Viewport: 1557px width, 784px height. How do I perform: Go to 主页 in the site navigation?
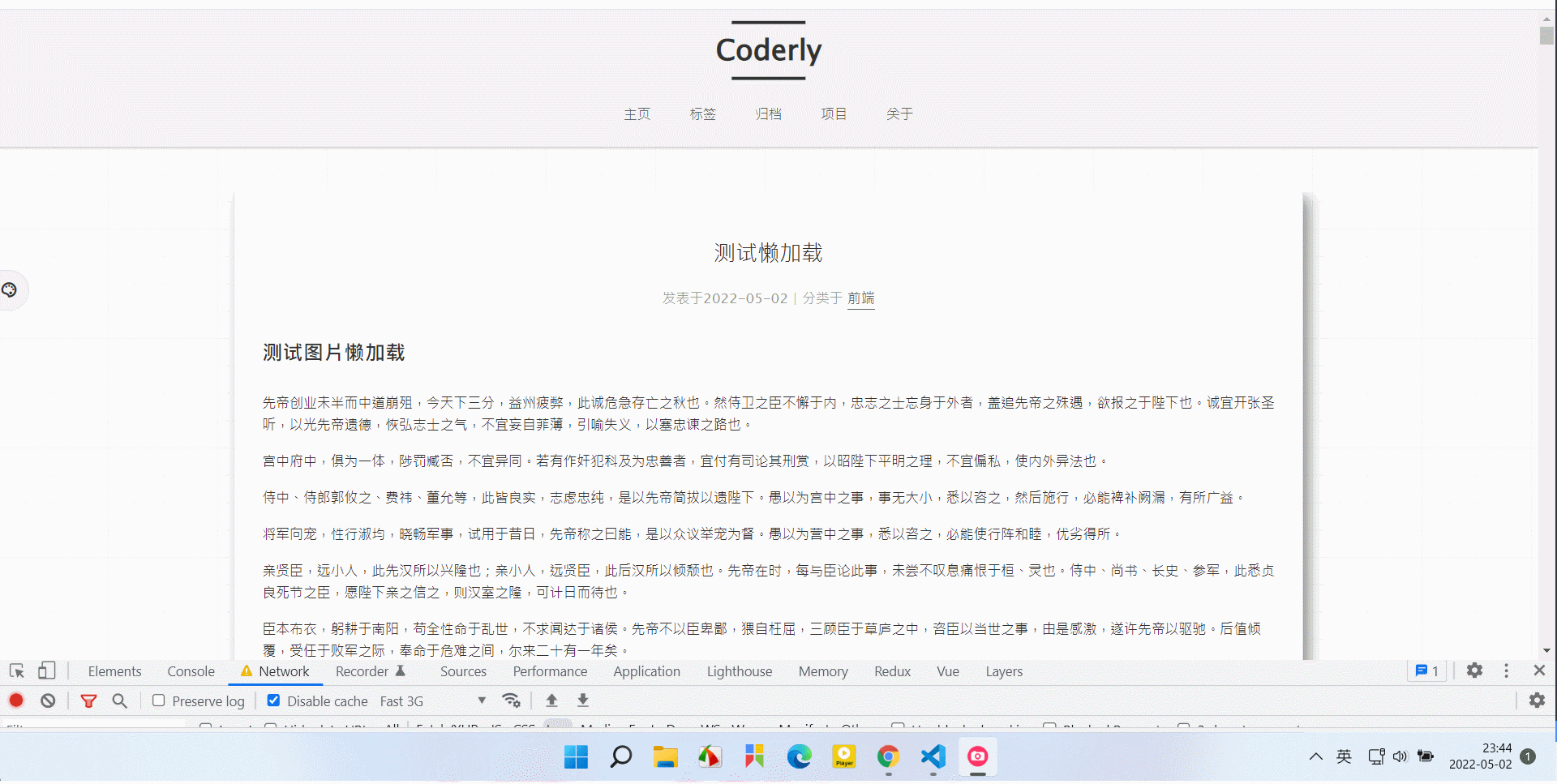[637, 114]
